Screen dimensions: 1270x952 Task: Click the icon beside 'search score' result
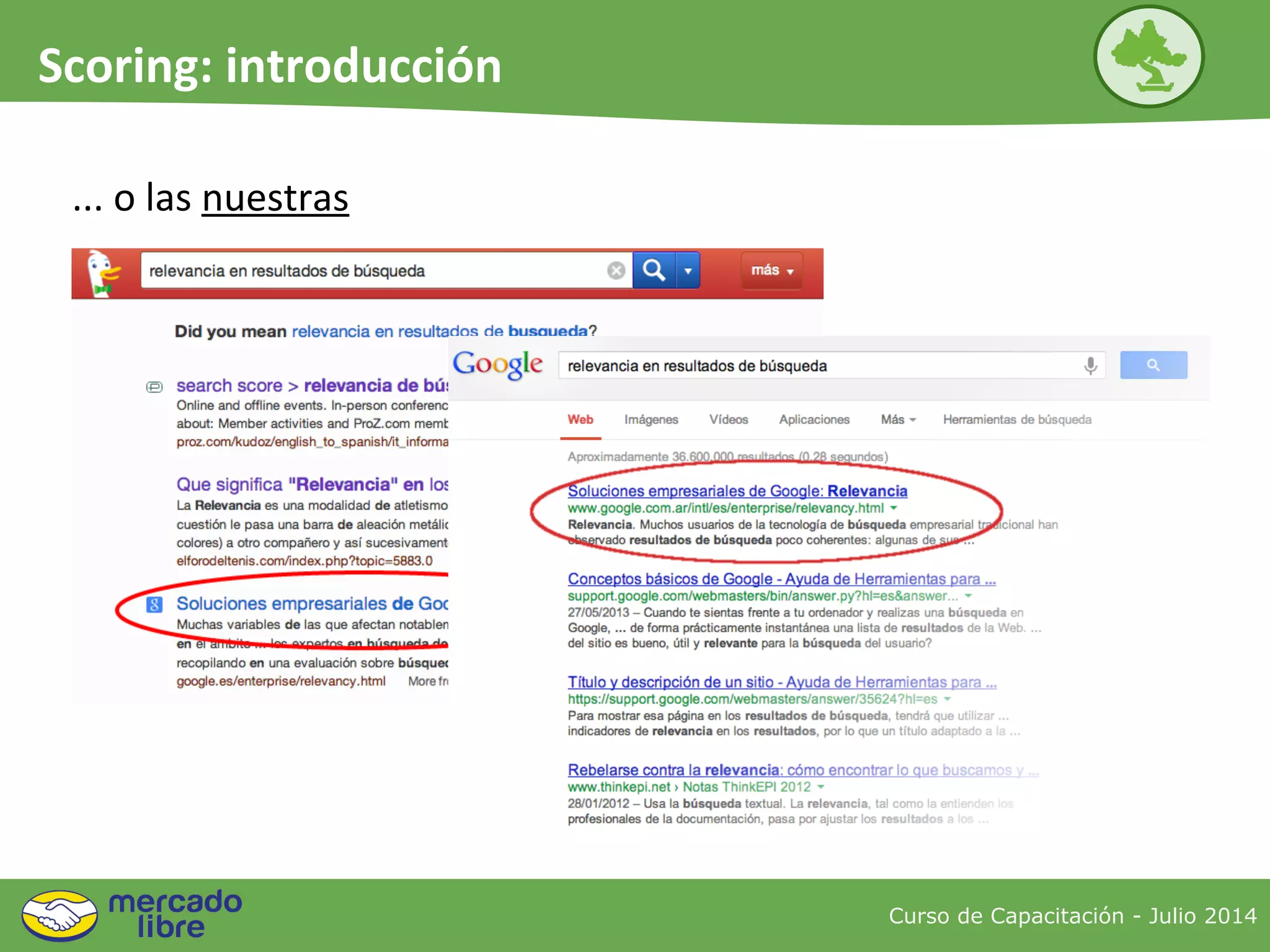pos(154,387)
